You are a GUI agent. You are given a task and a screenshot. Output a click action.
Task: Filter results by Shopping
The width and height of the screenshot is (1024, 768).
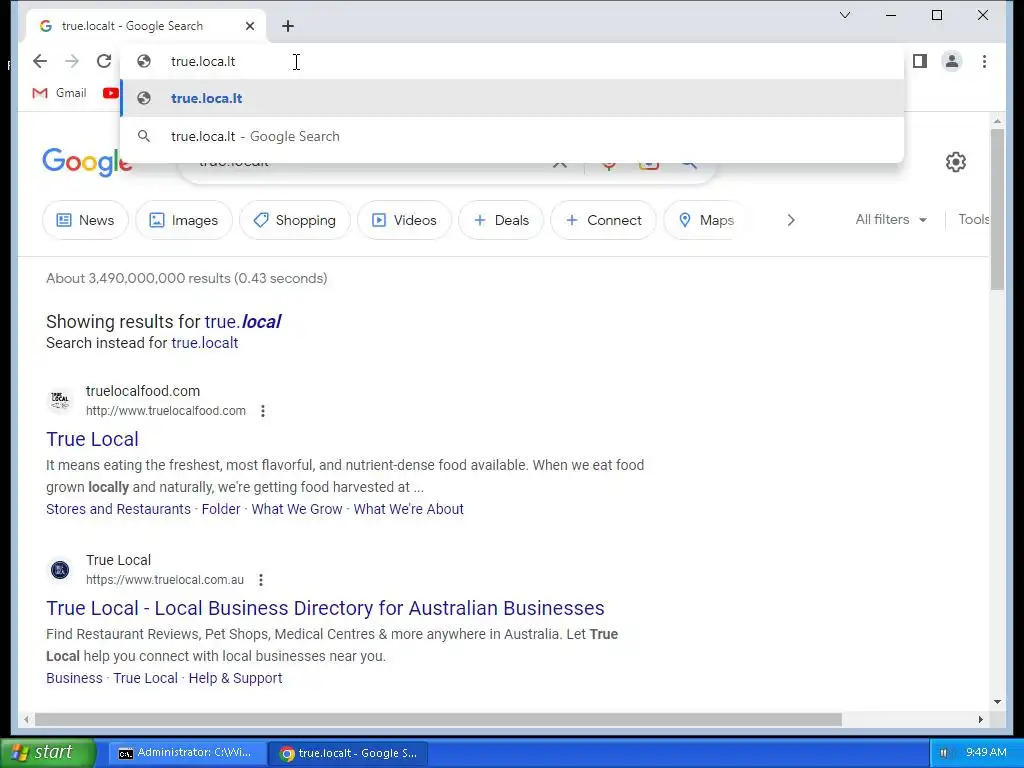tap(295, 220)
